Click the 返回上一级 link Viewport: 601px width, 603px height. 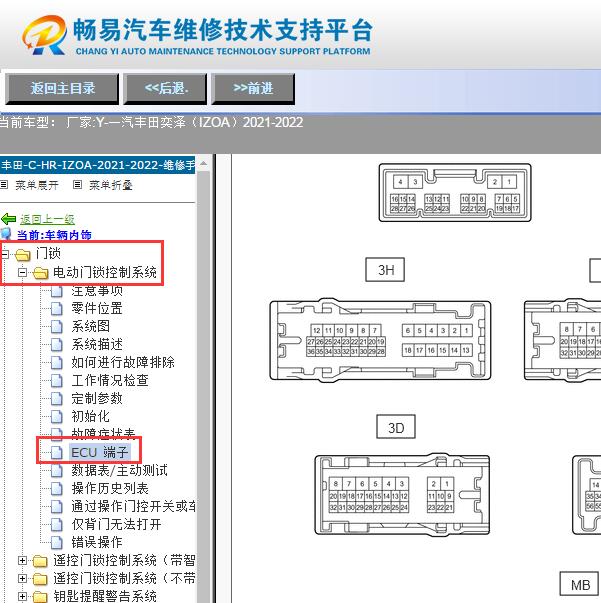(x=47, y=219)
